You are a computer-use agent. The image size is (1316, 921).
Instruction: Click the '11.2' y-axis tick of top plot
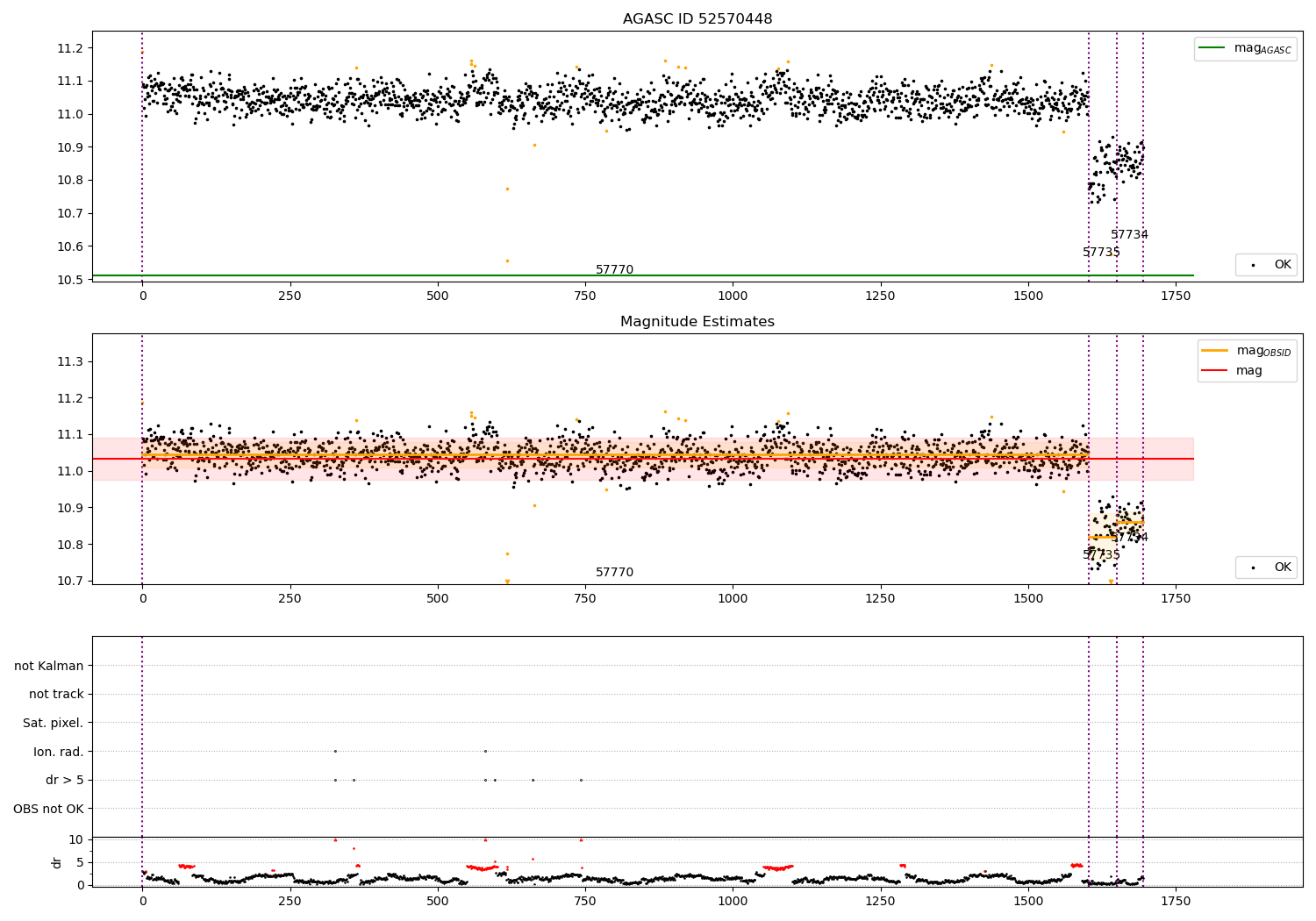70,48
